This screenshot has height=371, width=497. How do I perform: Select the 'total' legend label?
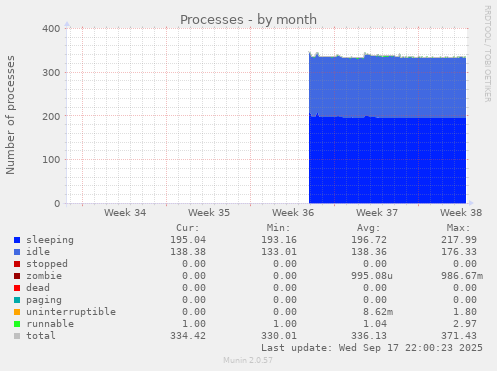click(x=41, y=336)
